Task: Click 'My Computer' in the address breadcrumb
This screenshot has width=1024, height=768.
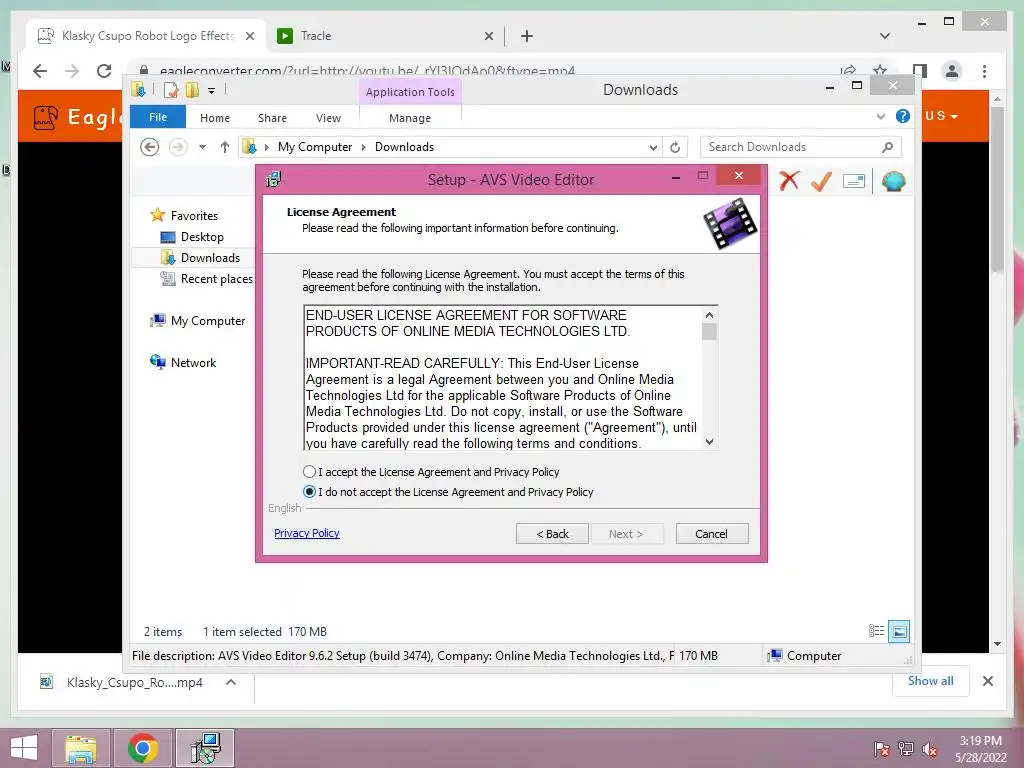Action: (315, 147)
